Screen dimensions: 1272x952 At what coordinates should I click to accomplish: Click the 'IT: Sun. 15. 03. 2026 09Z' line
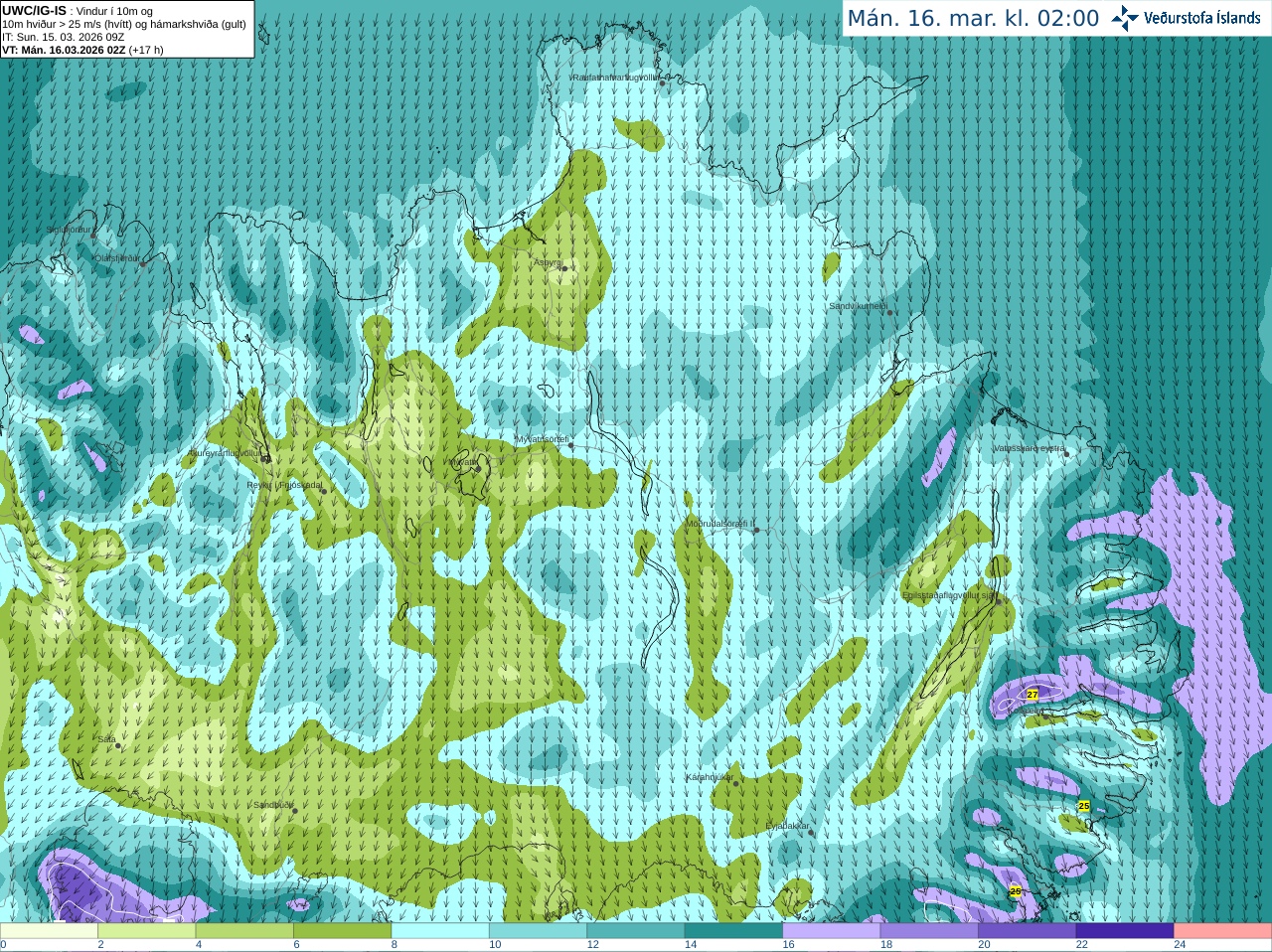point(64,37)
